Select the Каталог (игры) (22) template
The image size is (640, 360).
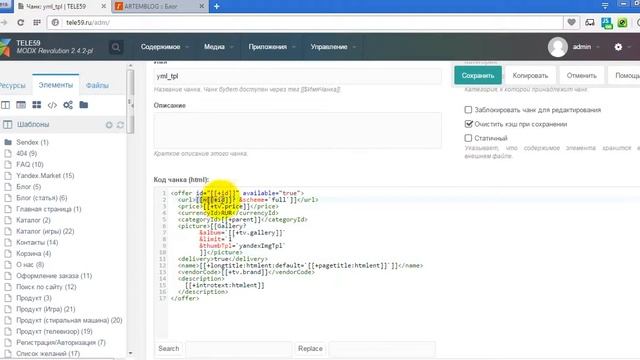[45, 231]
